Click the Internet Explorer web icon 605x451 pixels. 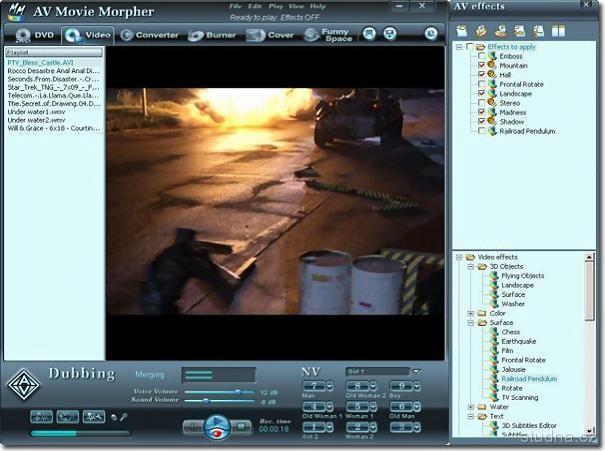[x=429, y=34]
